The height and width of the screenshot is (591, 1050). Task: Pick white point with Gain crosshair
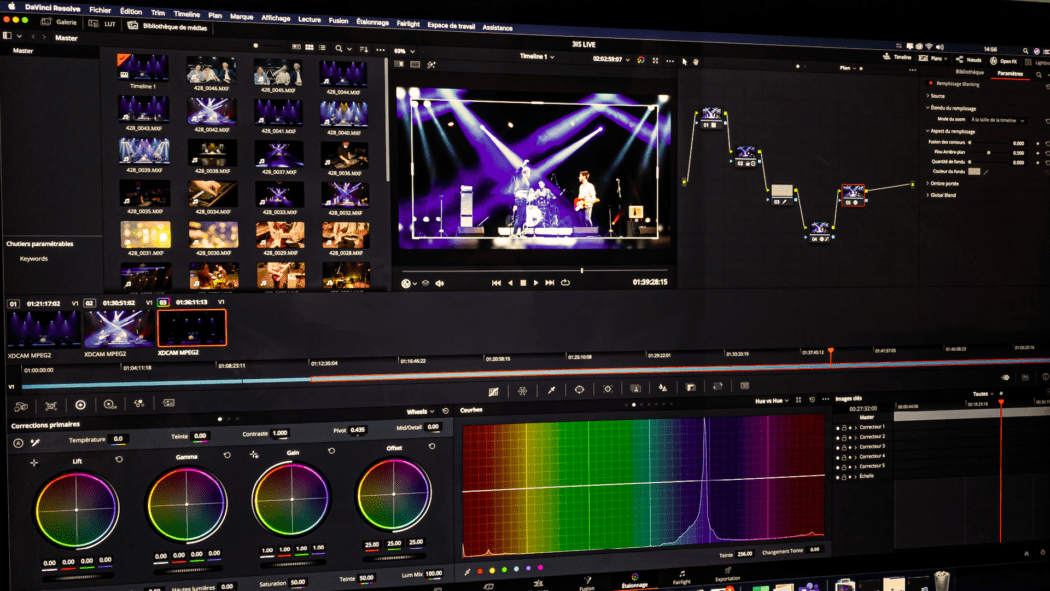[x=254, y=454]
